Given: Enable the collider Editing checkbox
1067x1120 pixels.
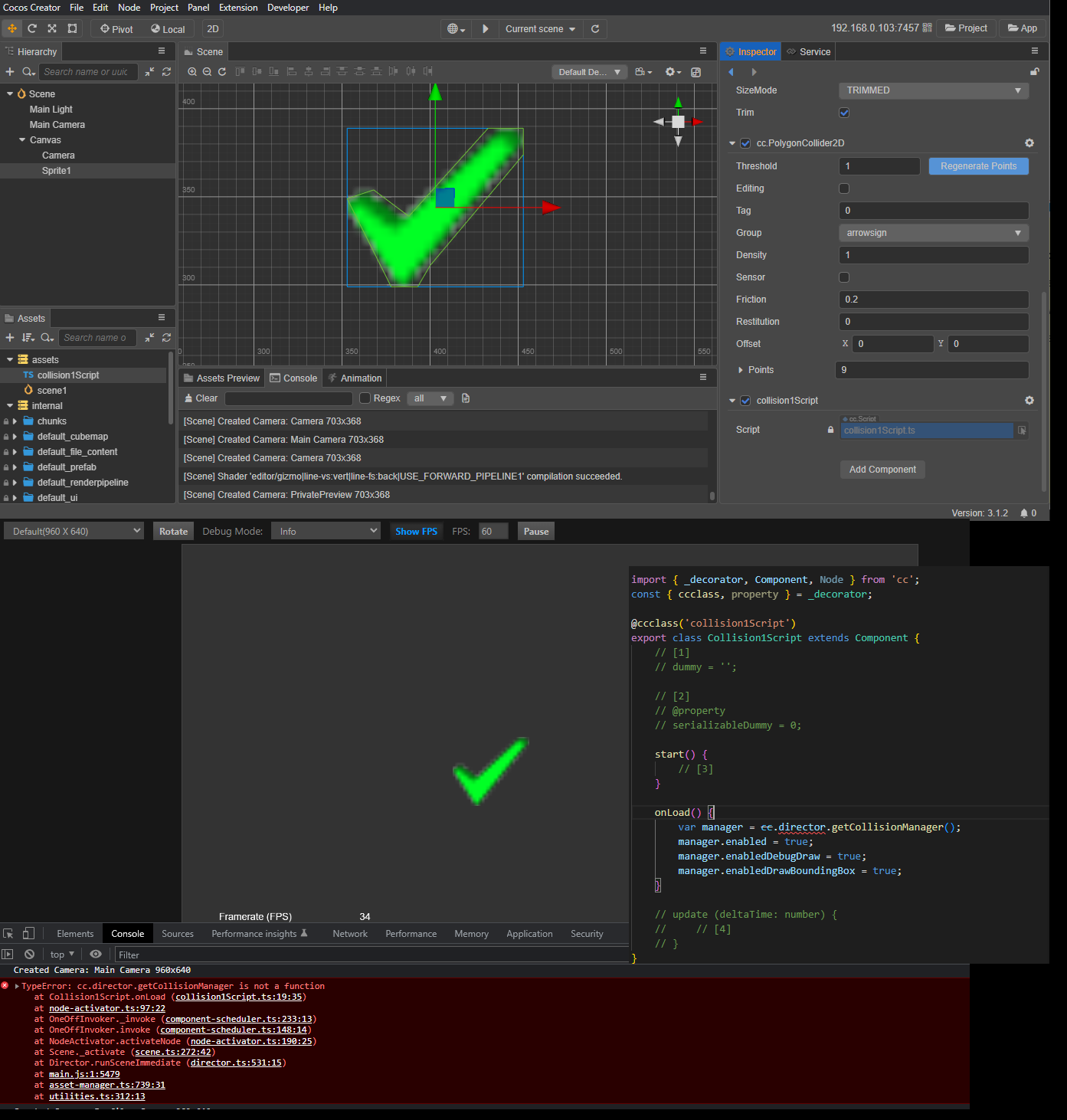Looking at the screenshot, I should [844, 188].
